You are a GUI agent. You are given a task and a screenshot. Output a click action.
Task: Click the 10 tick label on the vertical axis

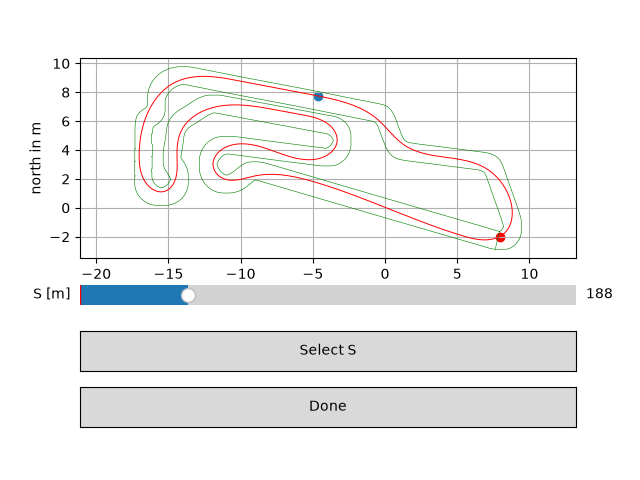point(61,64)
